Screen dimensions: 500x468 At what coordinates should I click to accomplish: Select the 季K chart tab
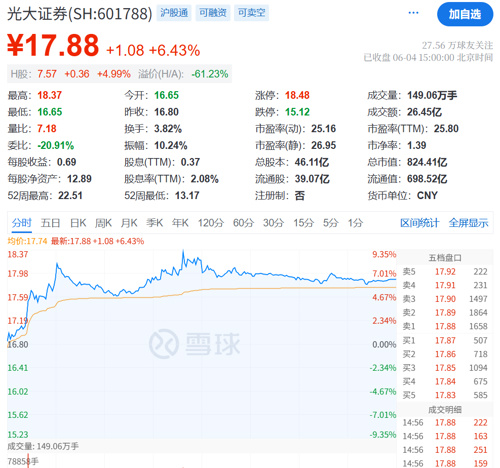(155, 223)
